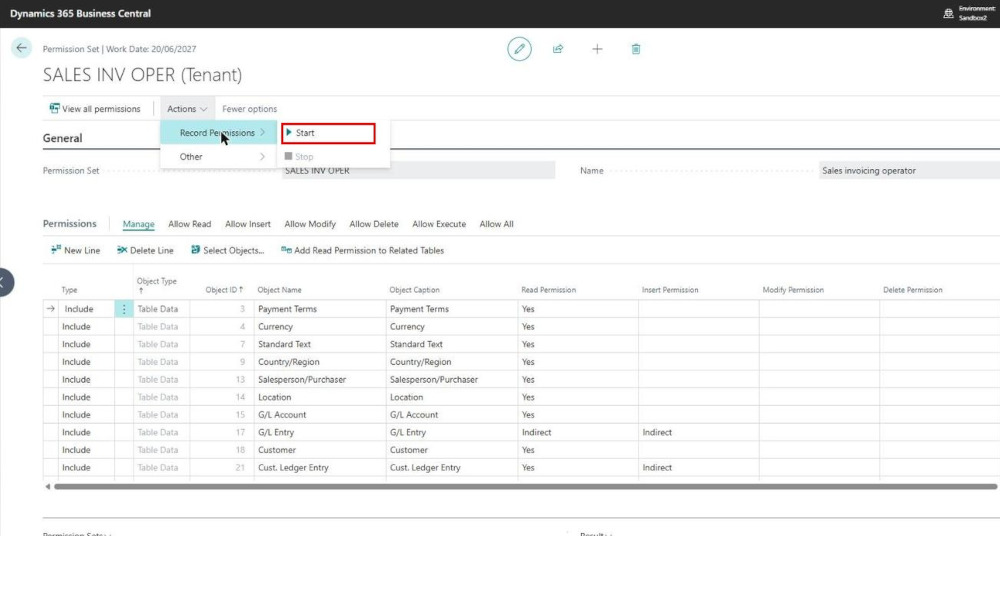Select the Standard Text object name
Image resolution: width=1000 pixels, height=600 pixels.
(320, 344)
